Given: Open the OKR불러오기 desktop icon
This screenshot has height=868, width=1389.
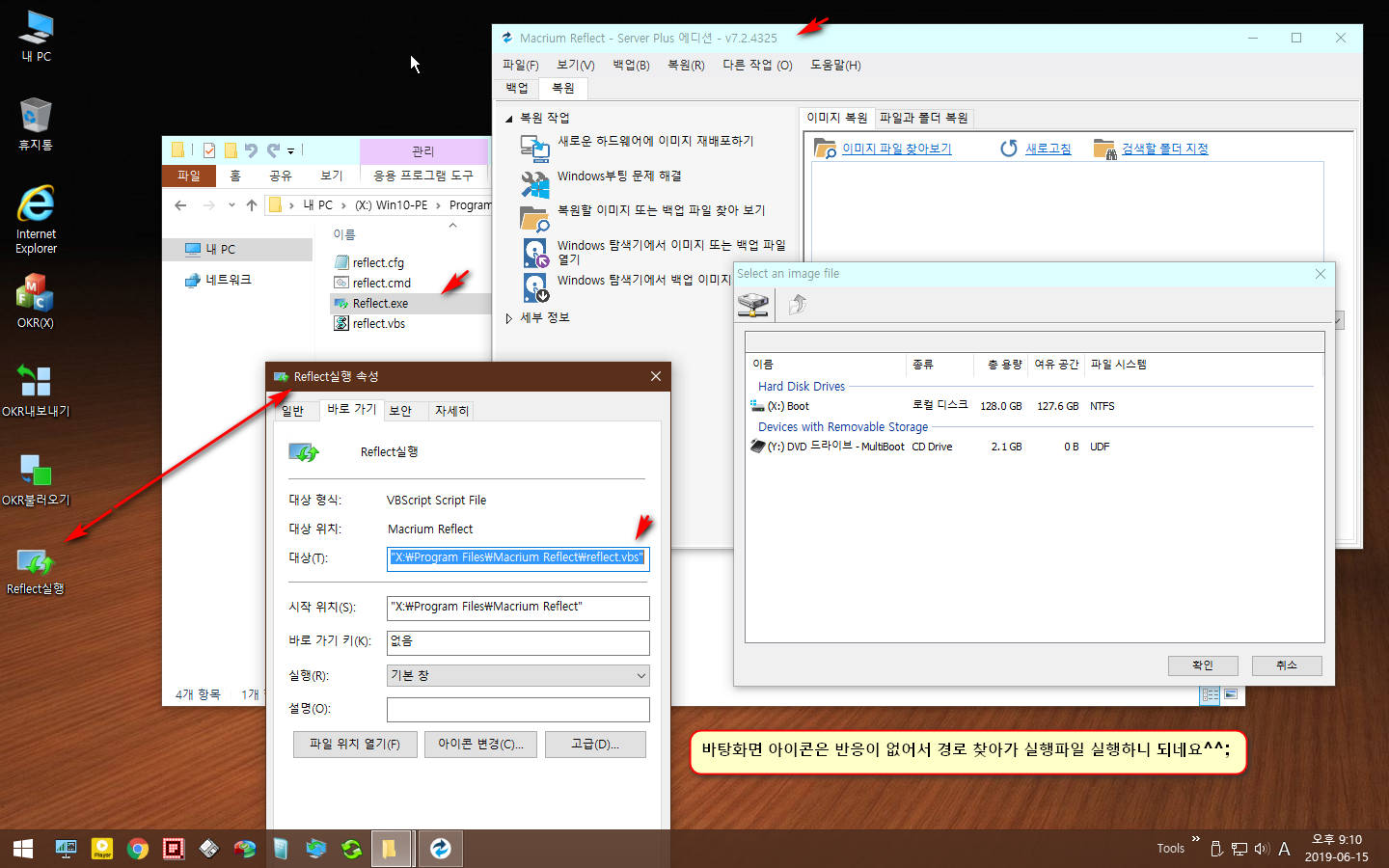Looking at the screenshot, I should [35, 480].
